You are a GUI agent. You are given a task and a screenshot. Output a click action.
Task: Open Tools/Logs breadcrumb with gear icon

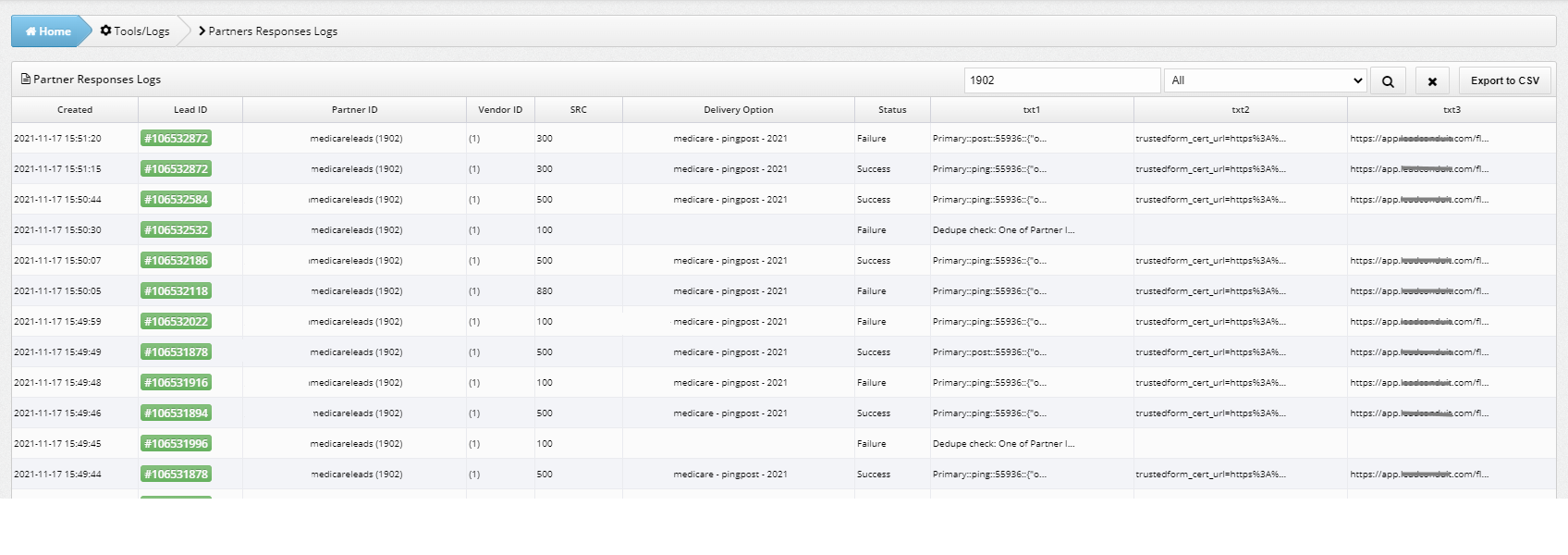tap(135, 31)
